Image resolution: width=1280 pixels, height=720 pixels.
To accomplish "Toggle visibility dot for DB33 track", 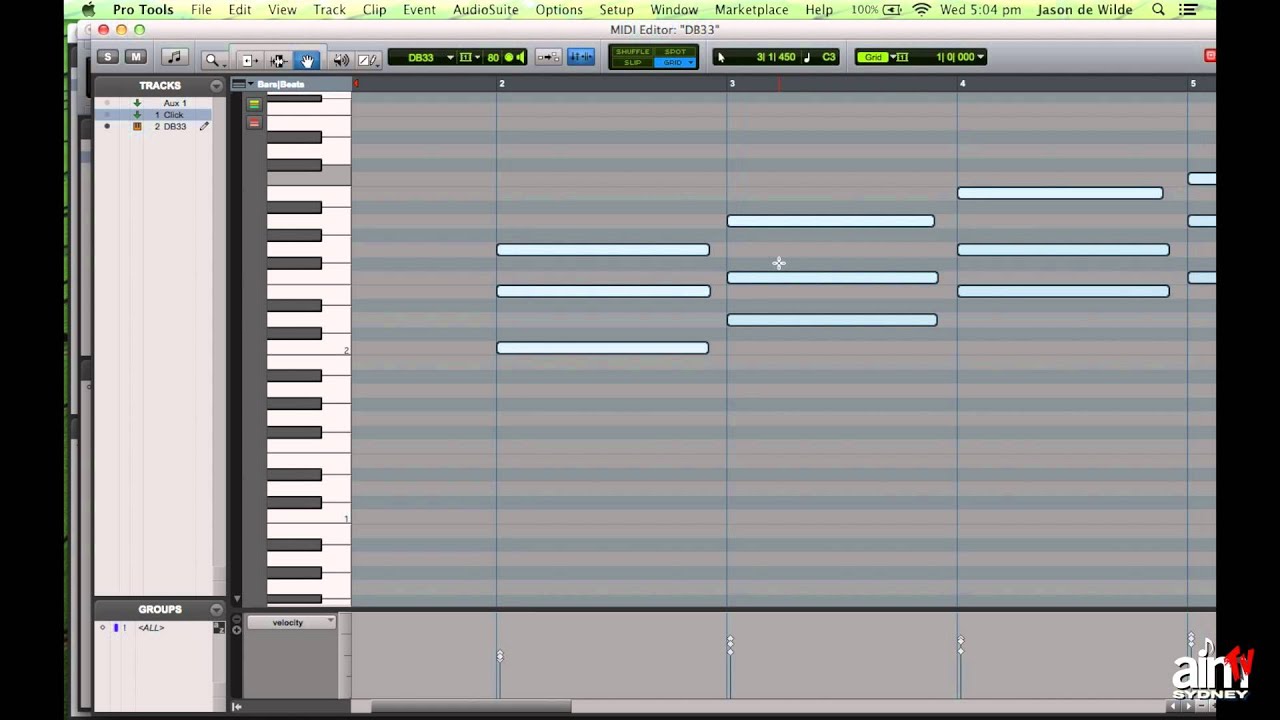I will [x=107, y=127].
